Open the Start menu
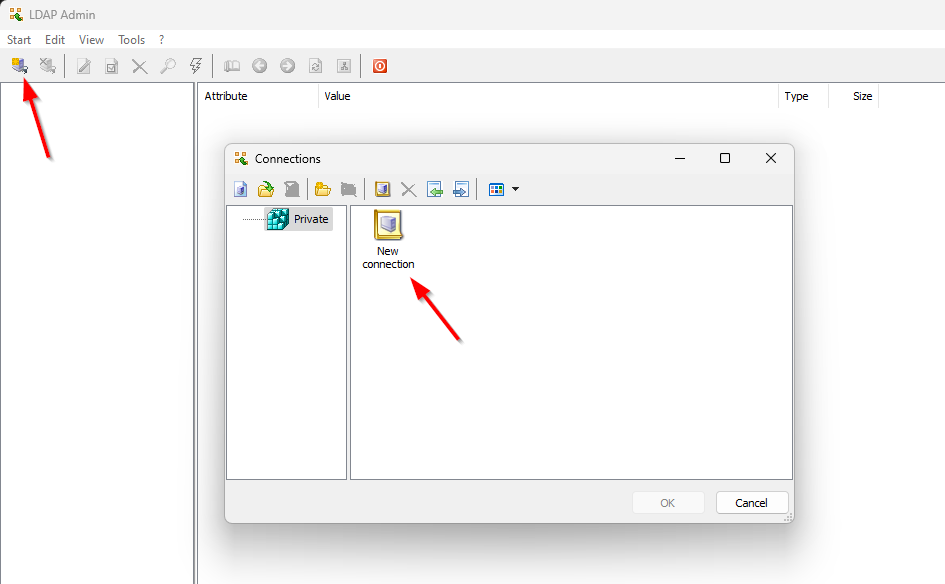The height and width of the screenshot is (584, 945). pyautogui.click(x=19, y=40)
